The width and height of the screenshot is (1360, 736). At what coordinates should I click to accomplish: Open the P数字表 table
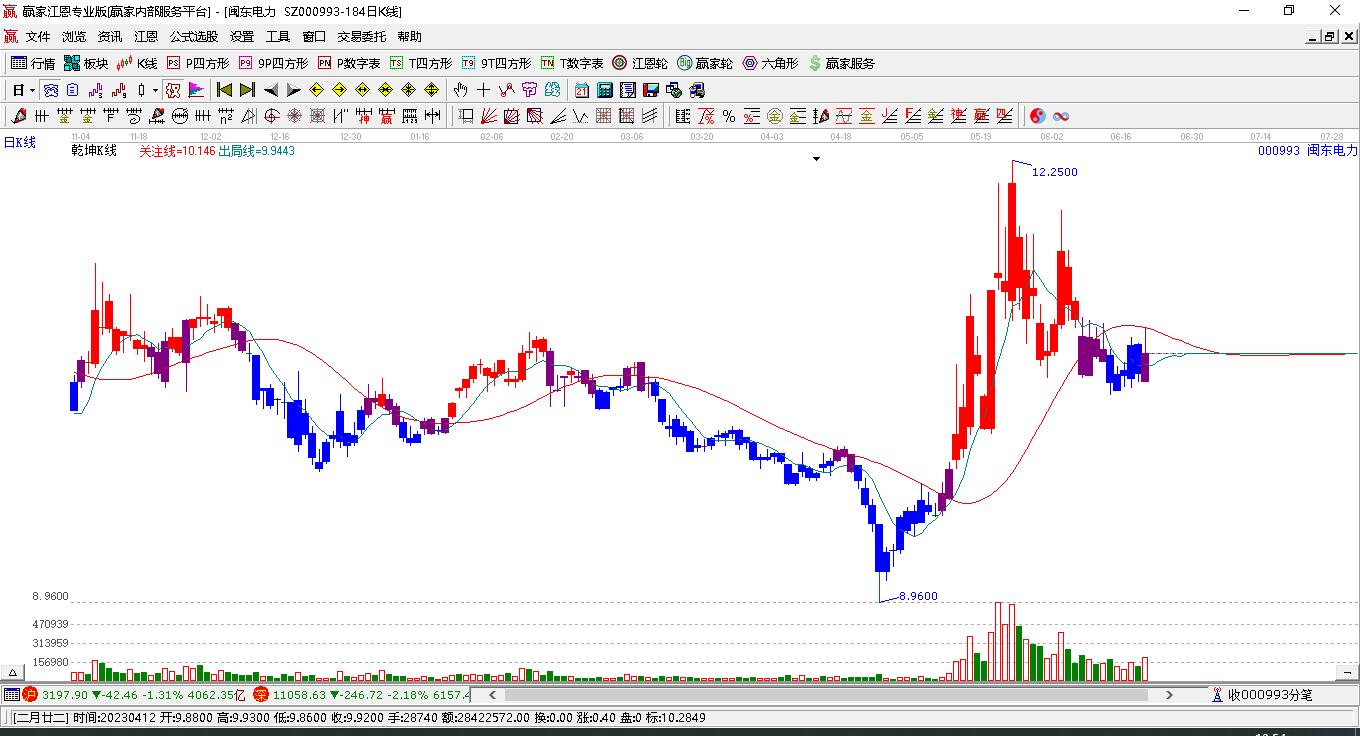tap(349, 63)
